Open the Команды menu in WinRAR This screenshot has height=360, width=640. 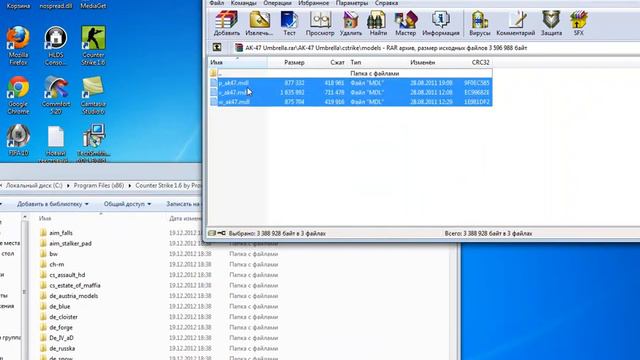point(243,3)
